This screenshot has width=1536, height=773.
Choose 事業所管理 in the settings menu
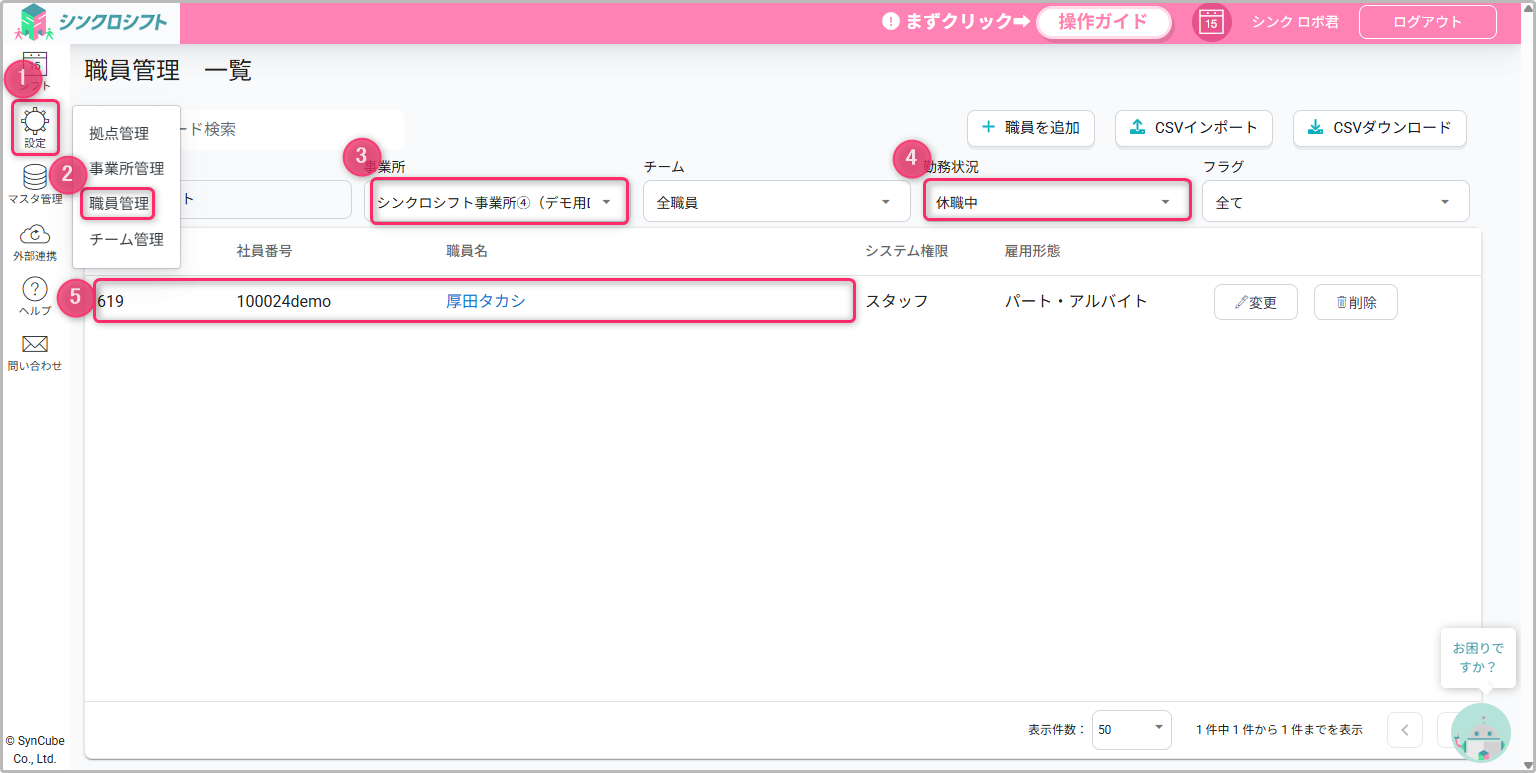[126, 169]
